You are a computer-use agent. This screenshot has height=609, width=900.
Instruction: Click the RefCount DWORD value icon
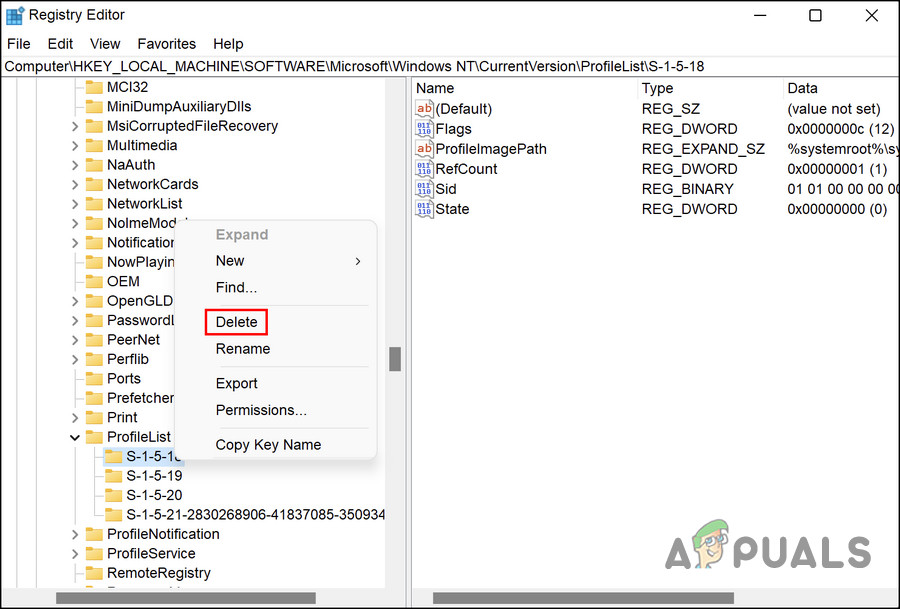tap(424, 169)
